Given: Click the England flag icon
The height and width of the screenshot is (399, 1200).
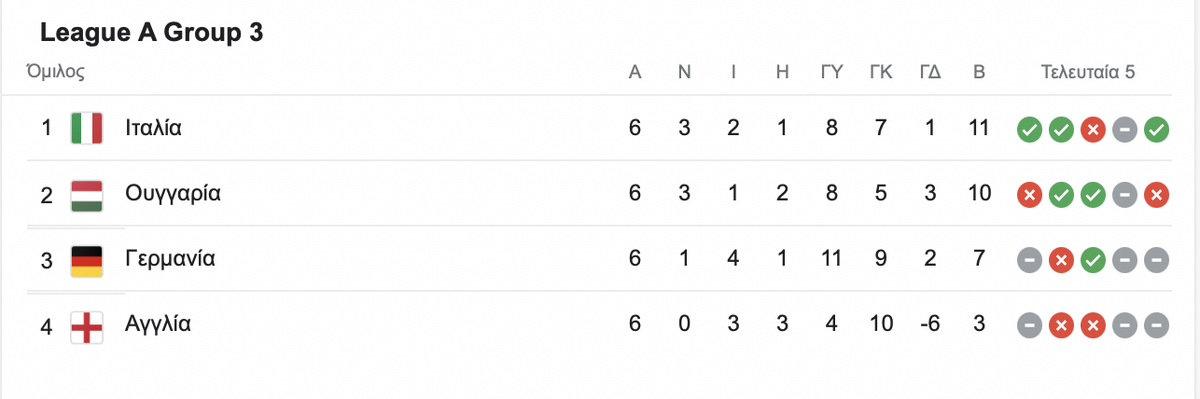Looking at the screenshot, I should (x=87, y=326).
